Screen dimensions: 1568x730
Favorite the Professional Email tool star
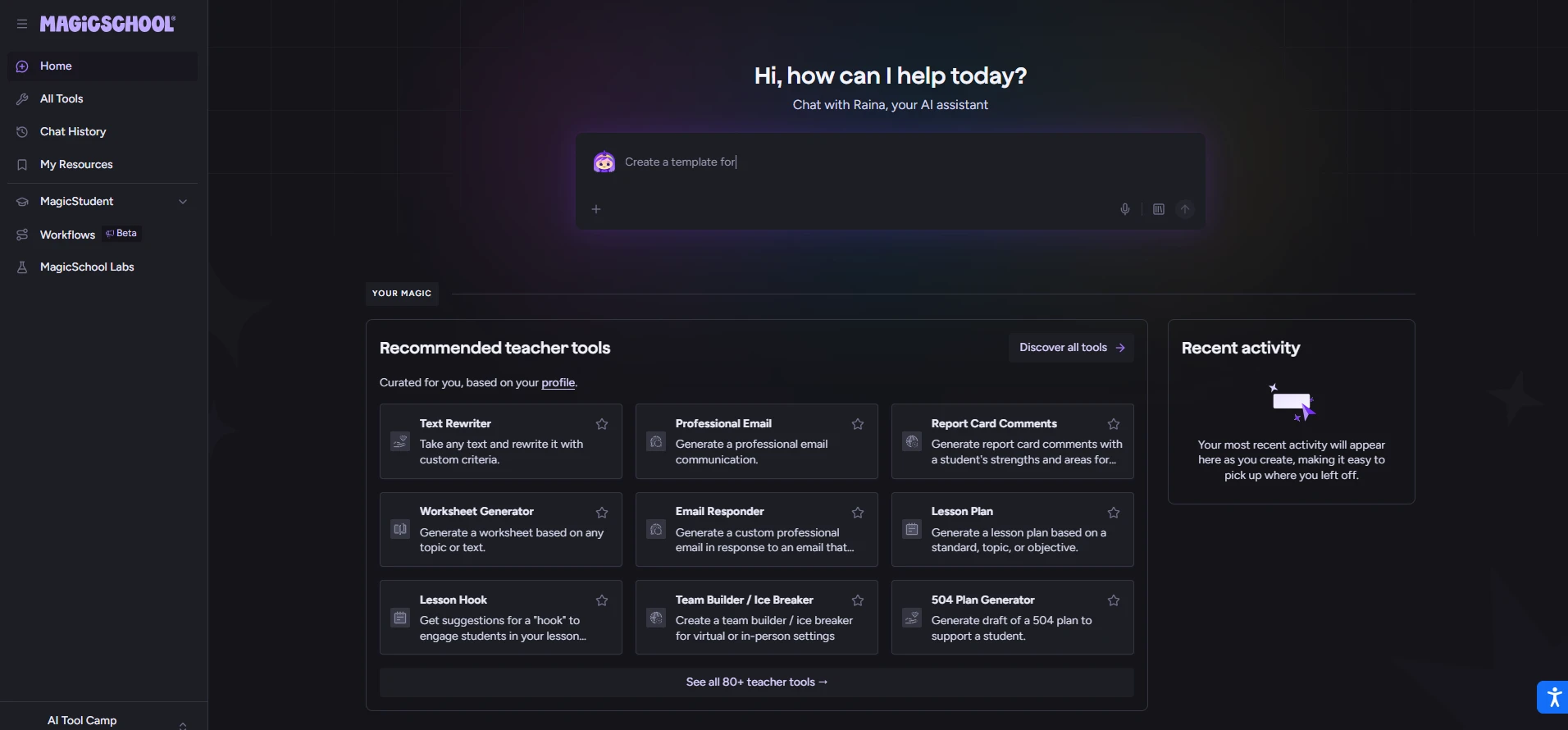(x=858, y=424)
